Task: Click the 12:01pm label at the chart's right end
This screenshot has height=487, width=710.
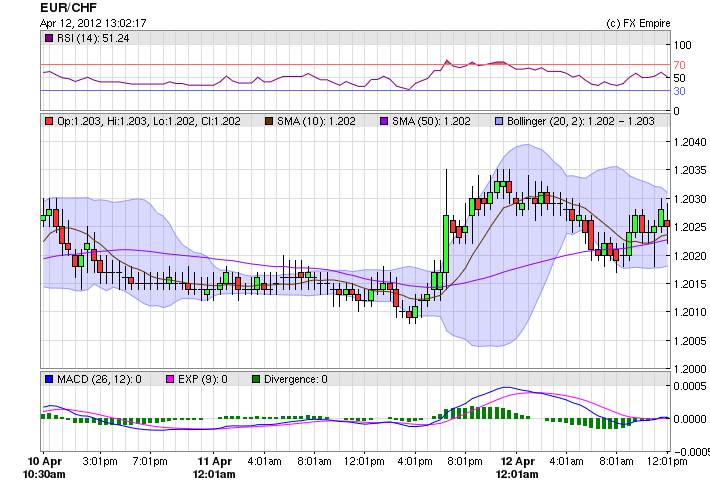Action: pyautogui.click(x=667, y=461)
